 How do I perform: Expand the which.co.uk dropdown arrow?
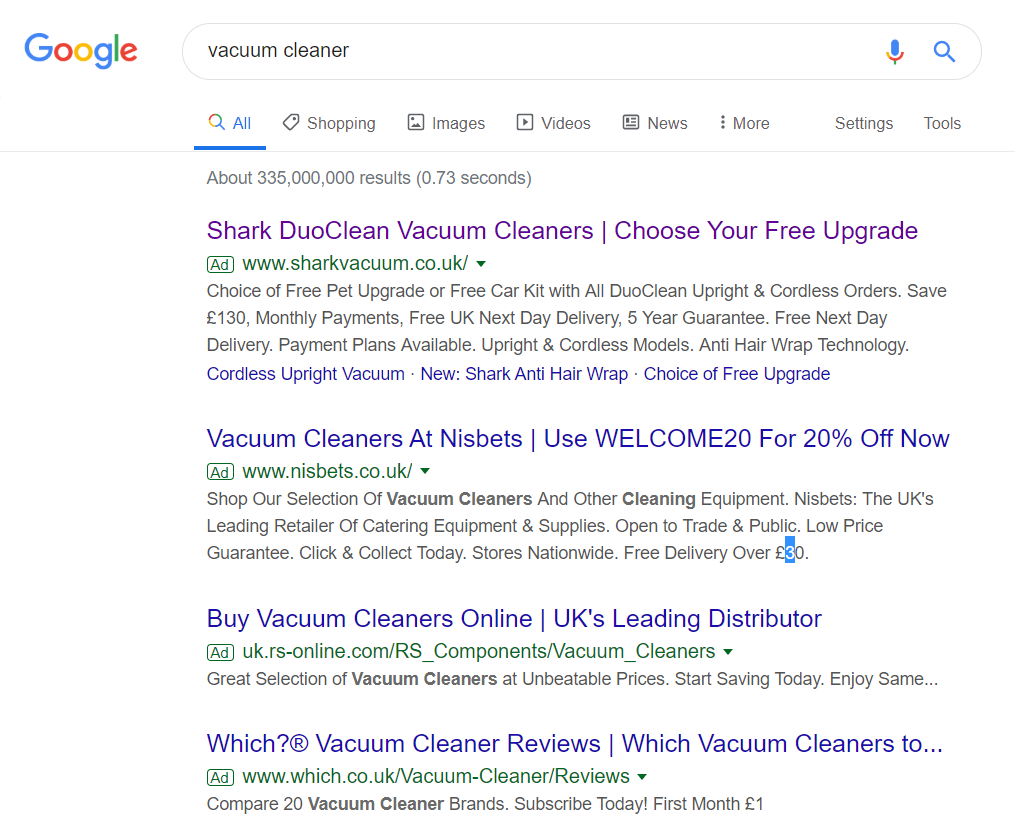[x=642, y=777]
